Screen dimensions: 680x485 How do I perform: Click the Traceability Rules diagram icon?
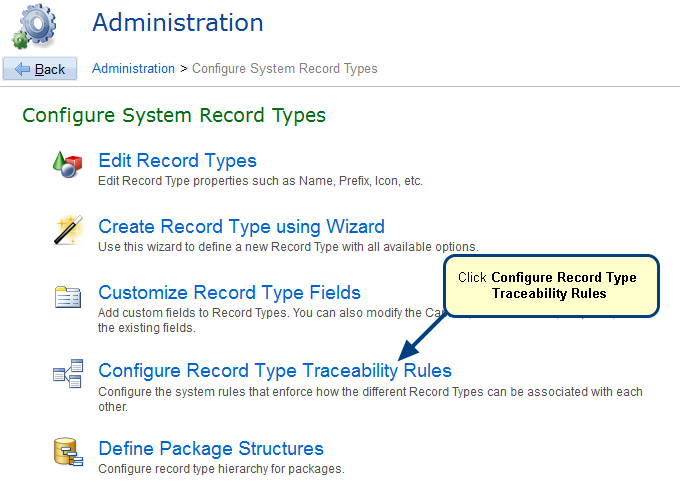(x=67, y=375)
